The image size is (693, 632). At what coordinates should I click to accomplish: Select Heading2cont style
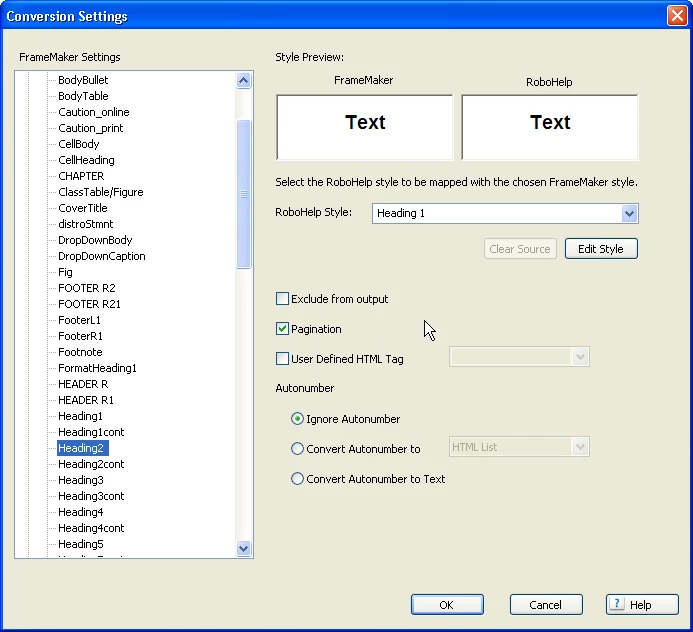(91, 464)
